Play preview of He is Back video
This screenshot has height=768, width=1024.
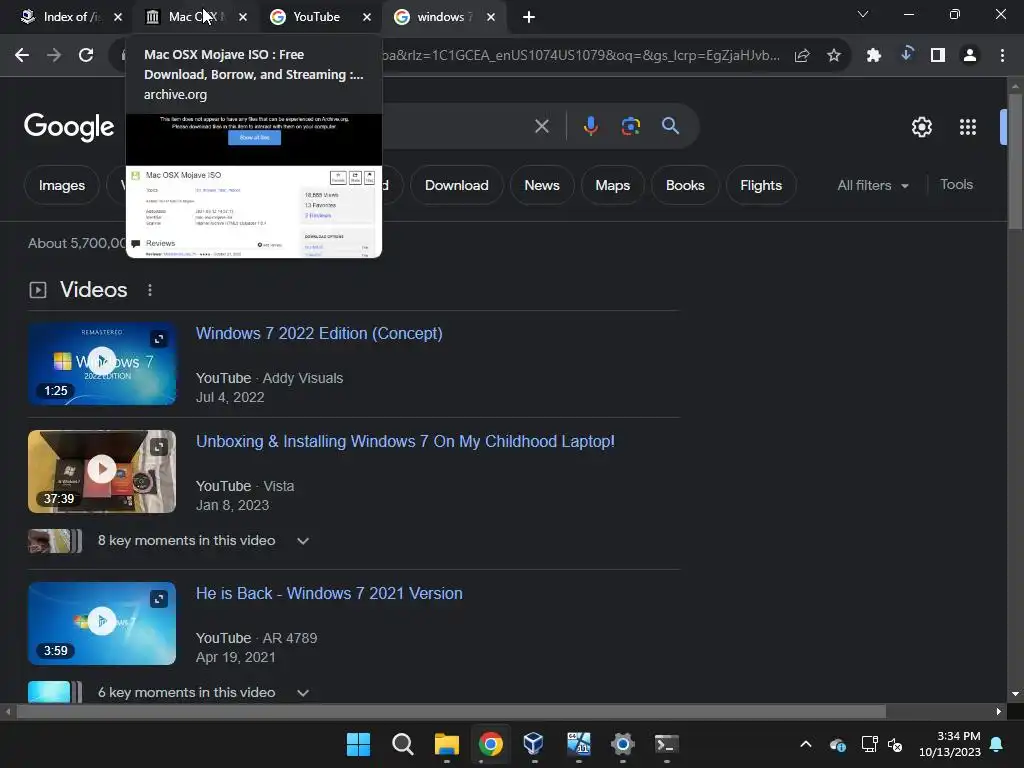click(x=101, y=621)
